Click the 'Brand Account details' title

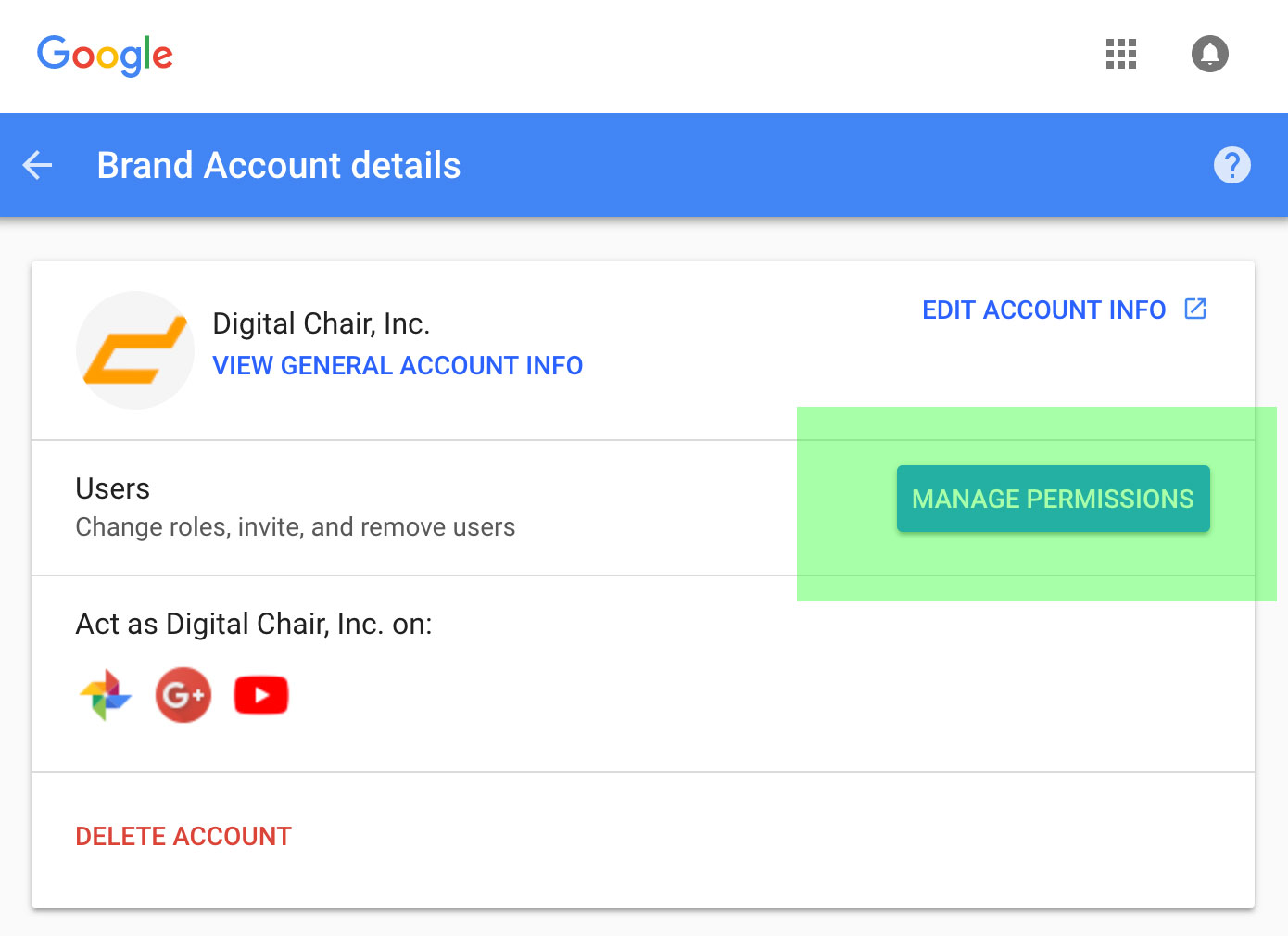coord(279,166)
